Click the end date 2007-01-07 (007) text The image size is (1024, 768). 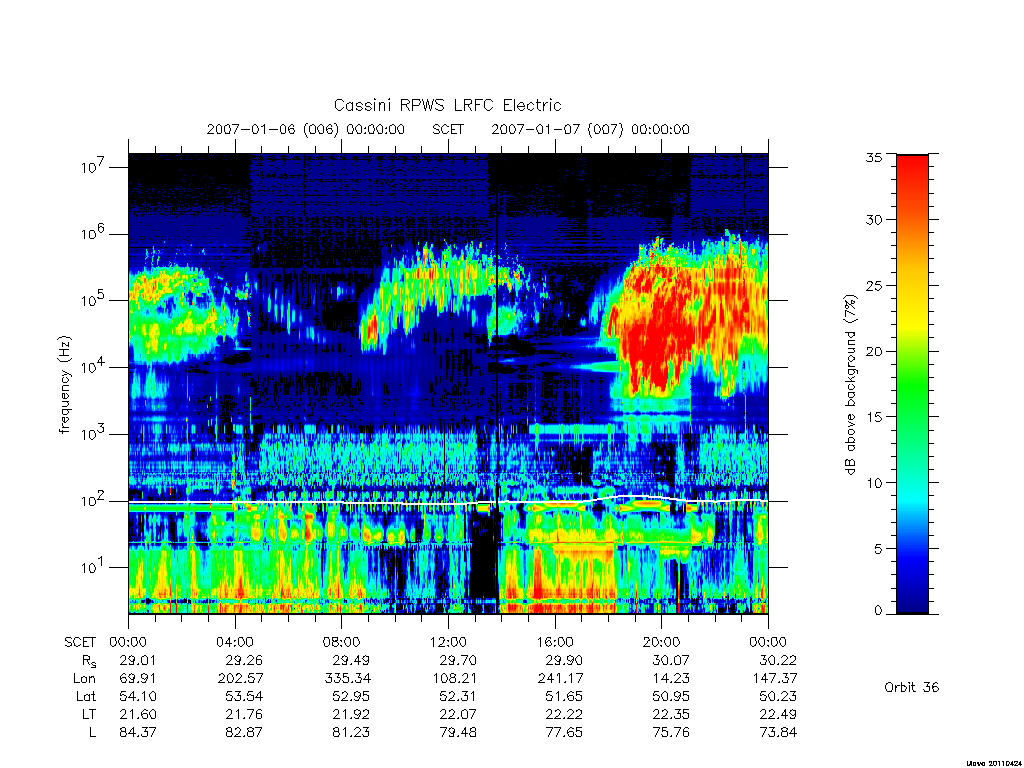click(557, 129)
